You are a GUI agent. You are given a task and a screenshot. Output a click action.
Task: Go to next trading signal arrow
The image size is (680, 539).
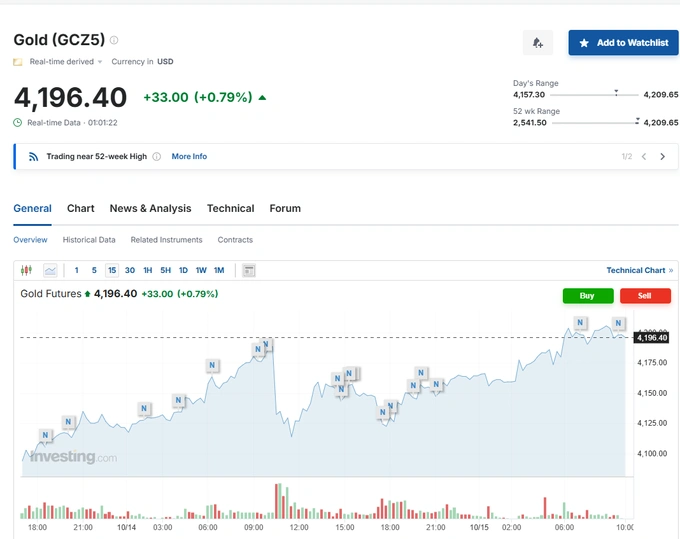tap(662, 157)
